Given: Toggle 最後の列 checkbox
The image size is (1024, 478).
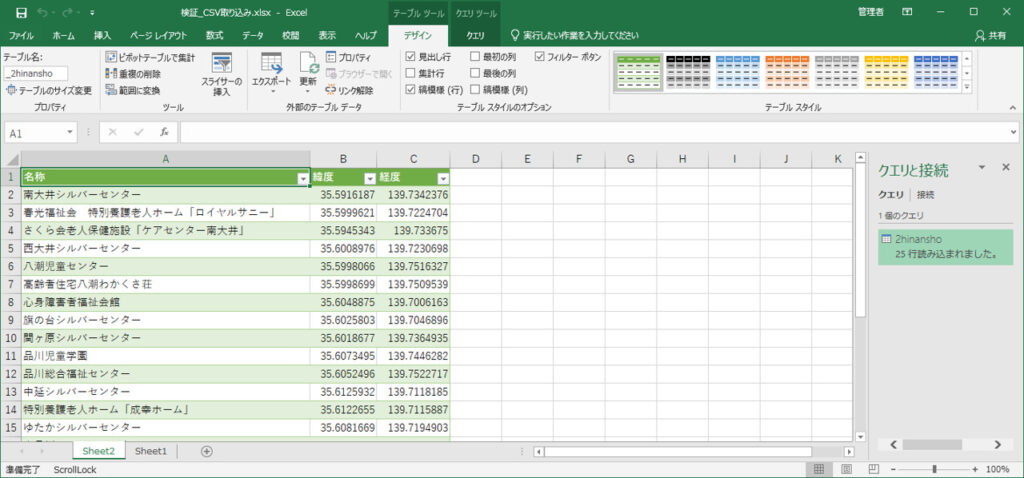Looking at the screenshot, I should pyautogui.click(x=475, y=73).
